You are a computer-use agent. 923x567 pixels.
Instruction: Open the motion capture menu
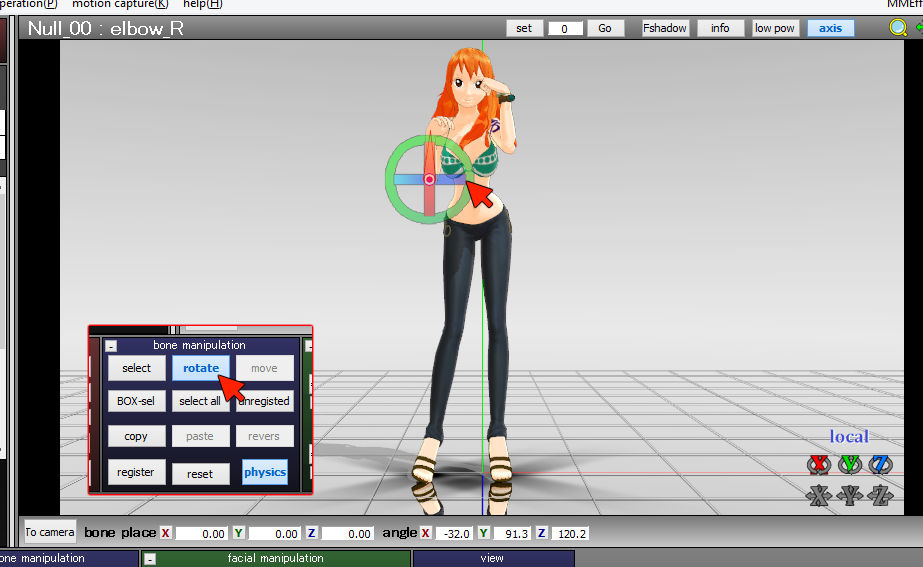[x=120, y=4]
